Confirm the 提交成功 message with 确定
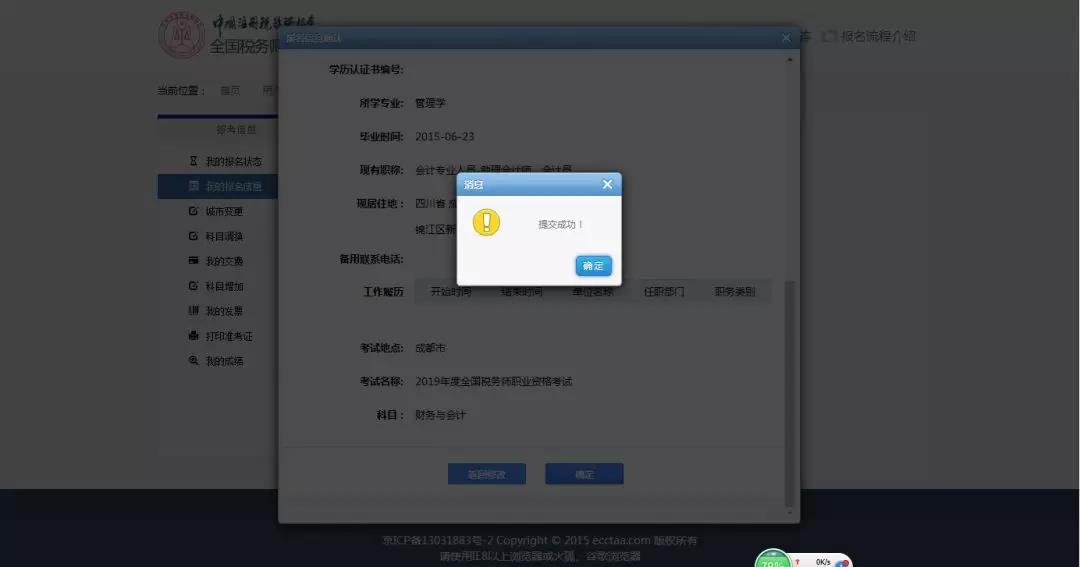This screenshot has height=567, width=1080. (593, 266)
